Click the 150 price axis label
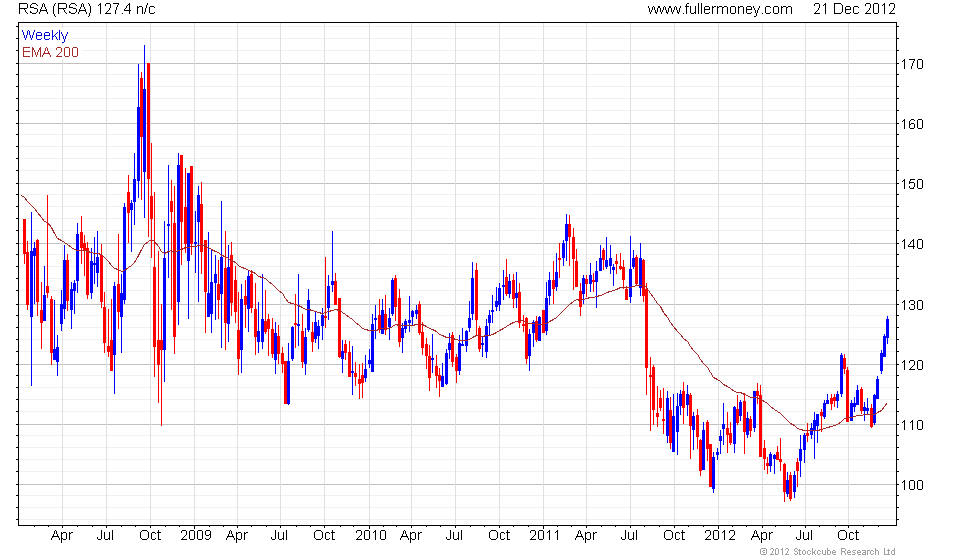This screenshot has height=560, width=980. tap(912, 184)
